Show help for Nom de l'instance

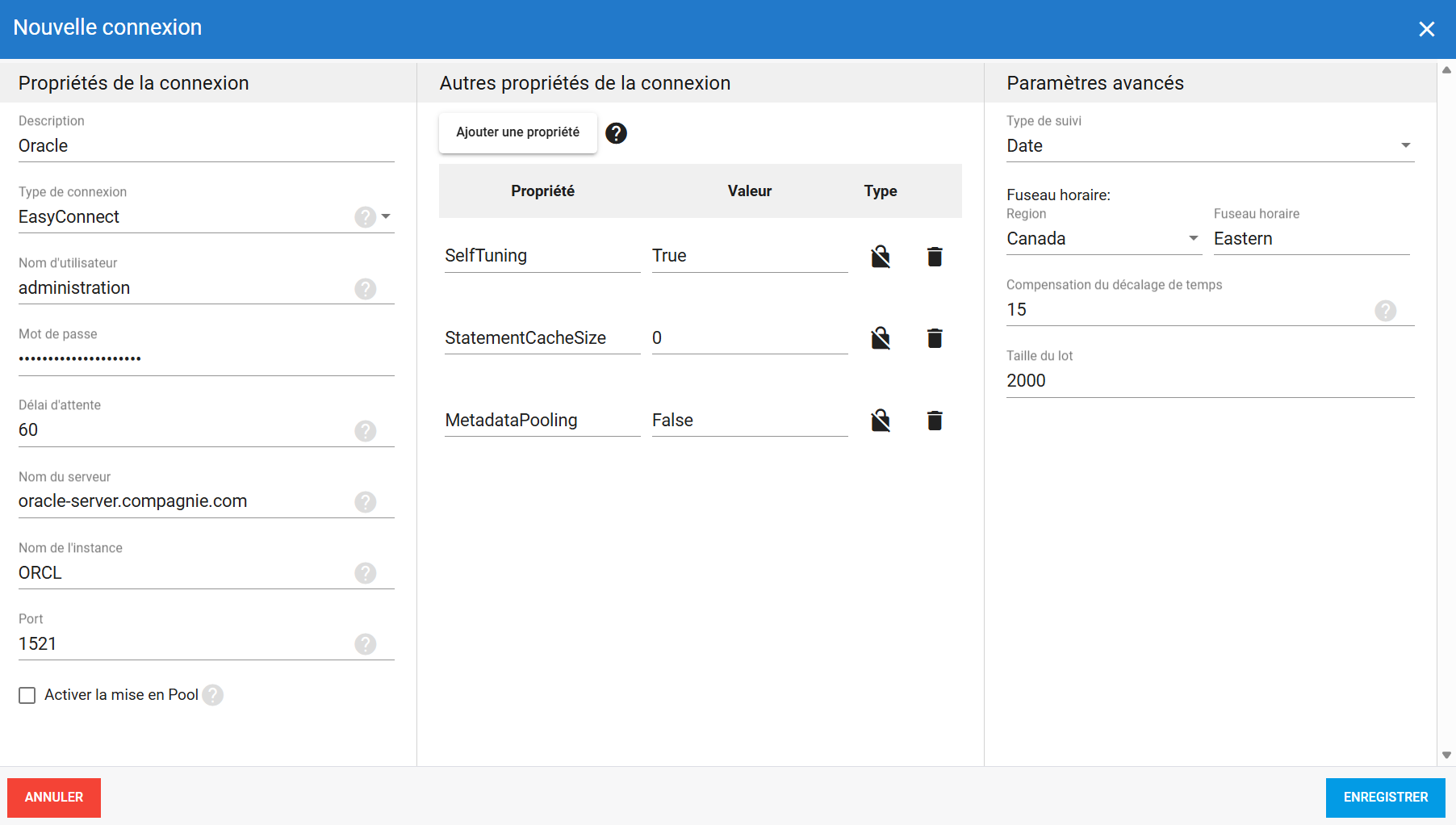point(366,573)
